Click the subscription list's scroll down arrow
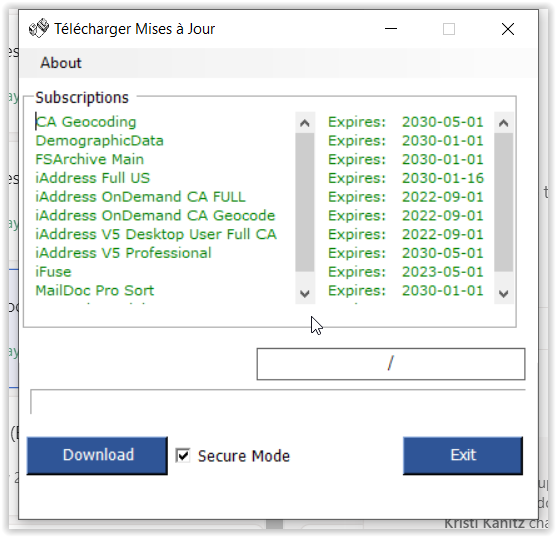556x537 pixels. coord(305,293)
